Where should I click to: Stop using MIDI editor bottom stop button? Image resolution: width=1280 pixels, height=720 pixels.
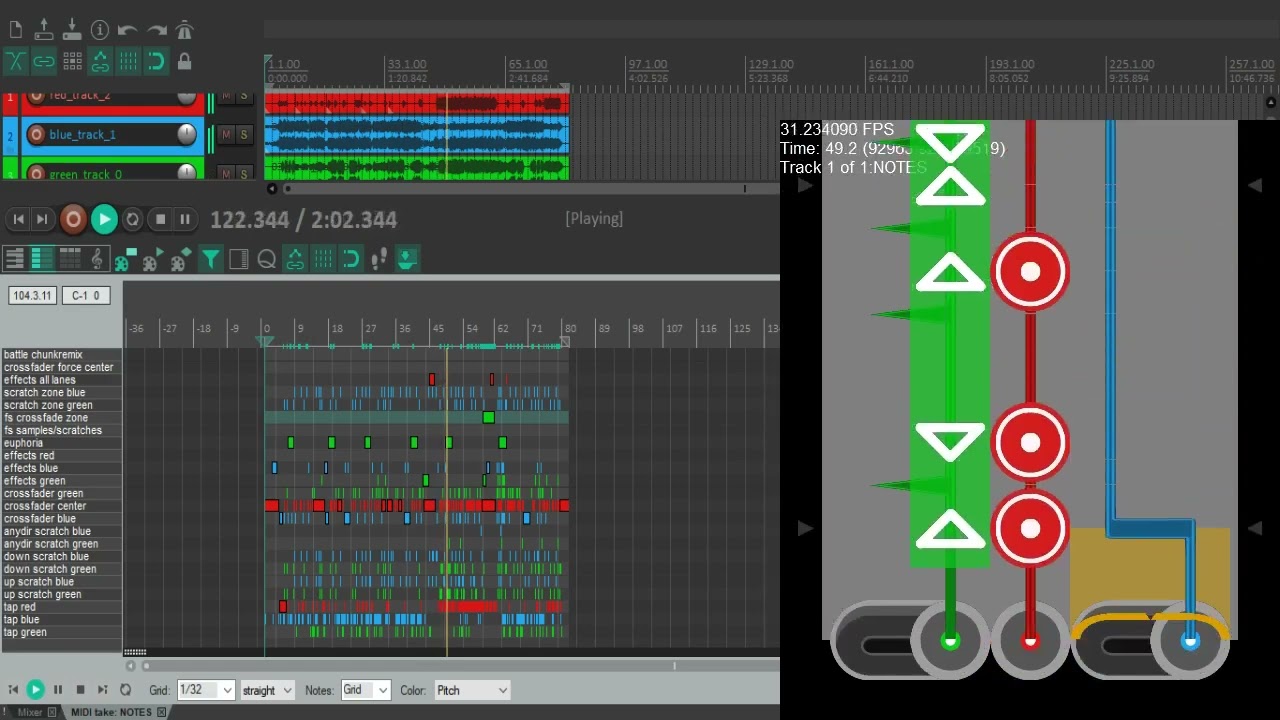[80, 690]
